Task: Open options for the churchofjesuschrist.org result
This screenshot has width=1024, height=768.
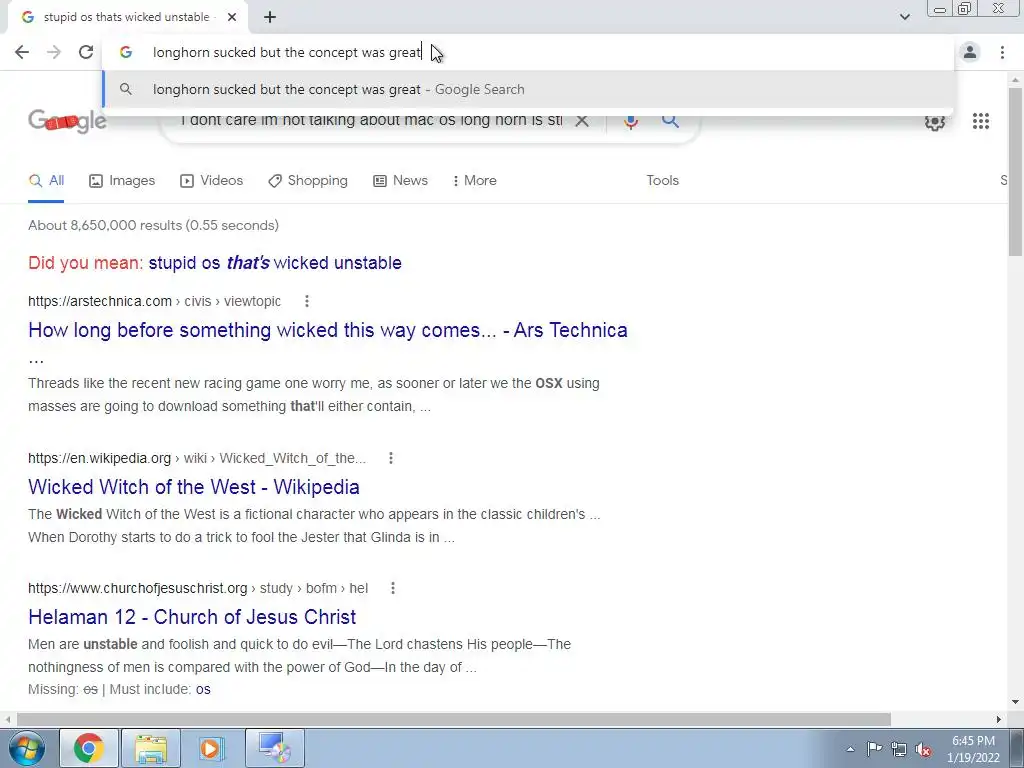Action: point(392,588)
